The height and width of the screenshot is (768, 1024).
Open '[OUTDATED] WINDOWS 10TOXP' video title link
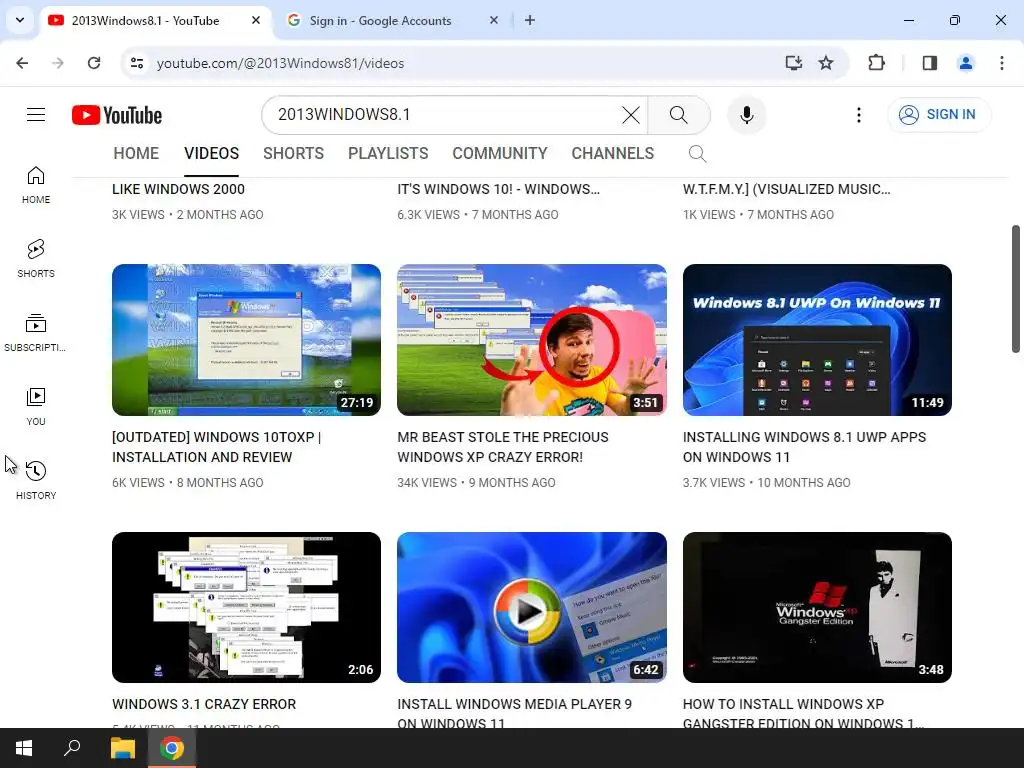click(216, 447)
